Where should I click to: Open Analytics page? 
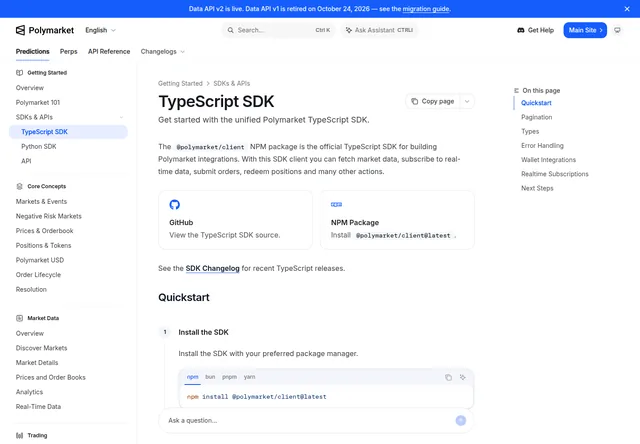[x=29, y=392]
